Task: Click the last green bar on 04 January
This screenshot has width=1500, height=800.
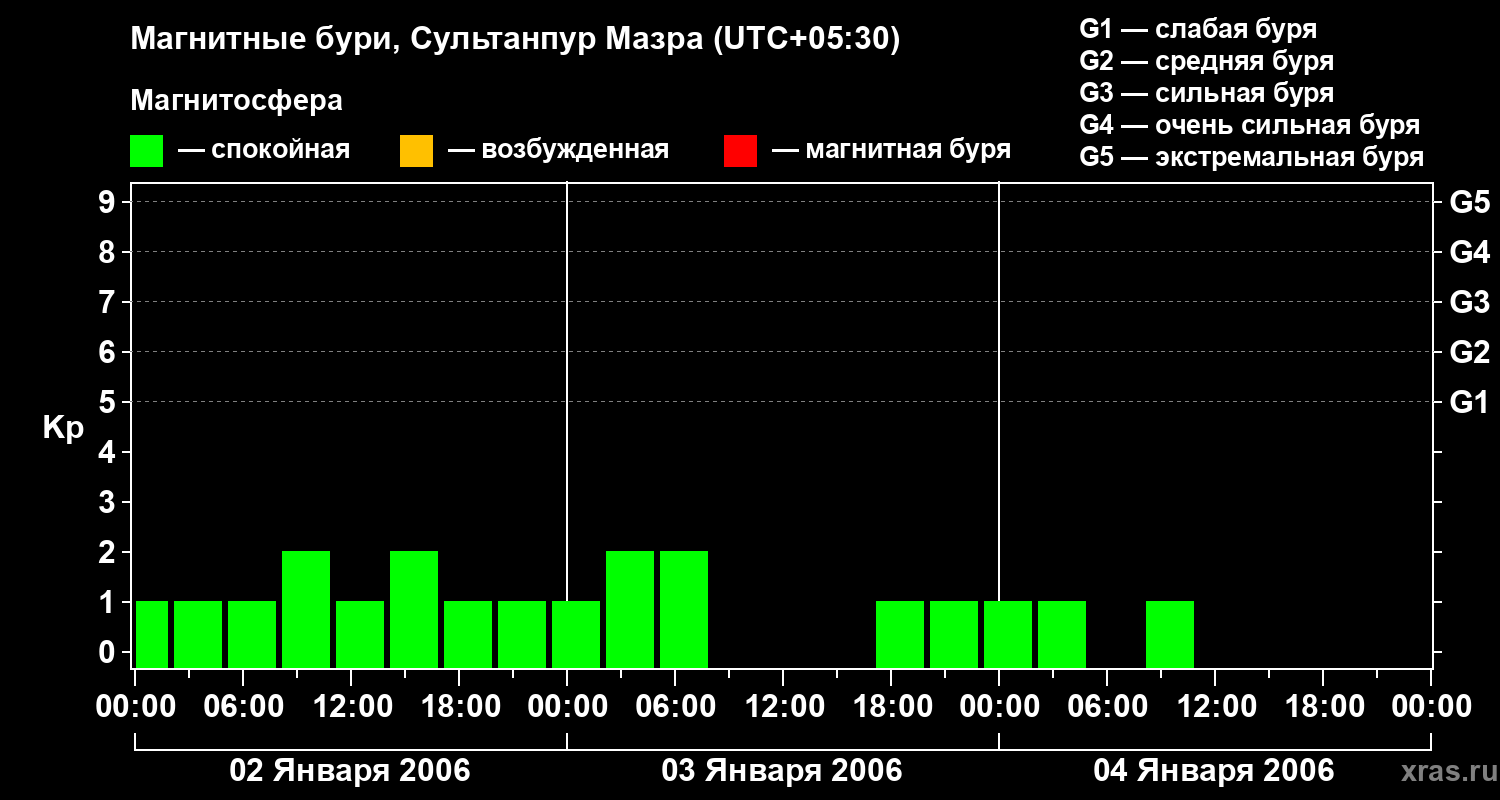Action: pos(1170,634)
